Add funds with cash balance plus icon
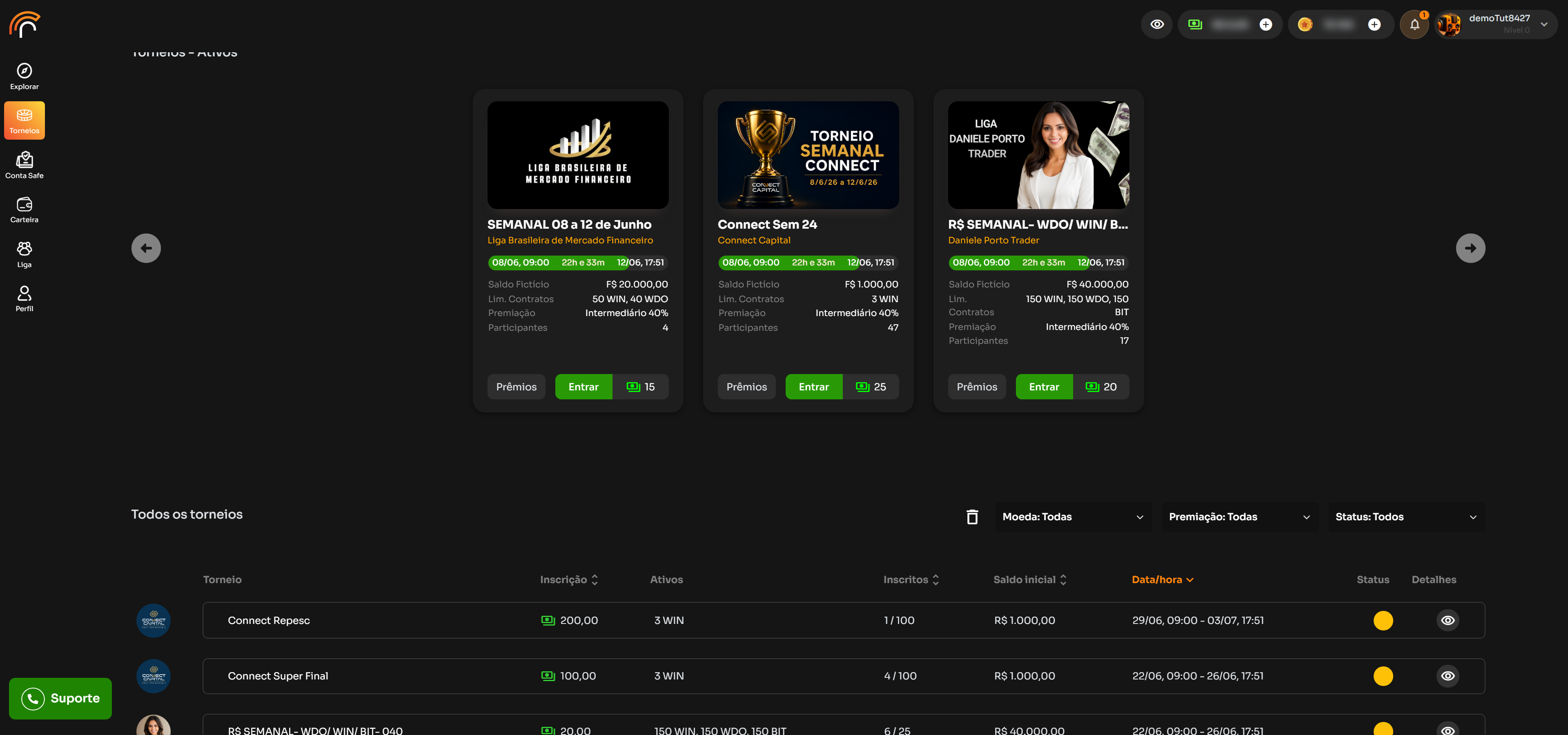The width and height of the screenshot is (1568, 735). click(1266, 24)
